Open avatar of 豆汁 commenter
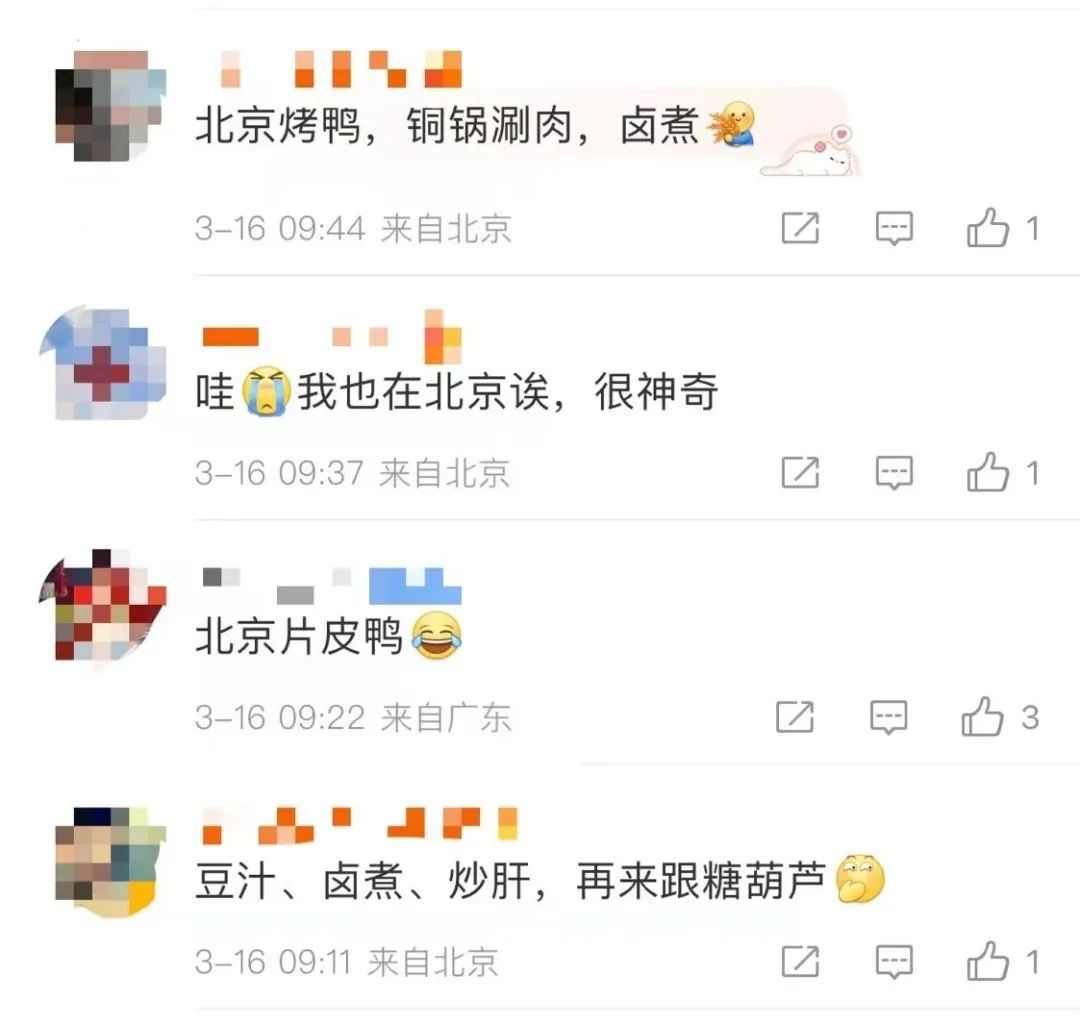The height and width of the screenshot is (1025, 1080). click(x=110, y=862)
